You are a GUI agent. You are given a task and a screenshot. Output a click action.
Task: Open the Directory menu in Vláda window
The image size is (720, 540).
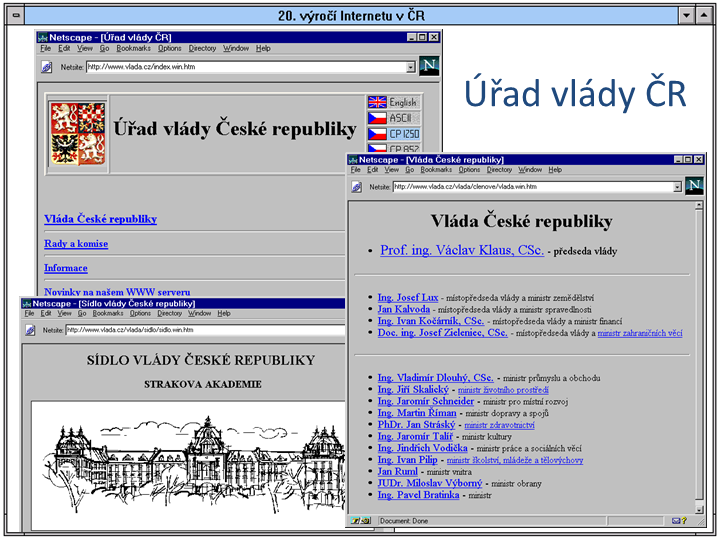tap(499, 170)
